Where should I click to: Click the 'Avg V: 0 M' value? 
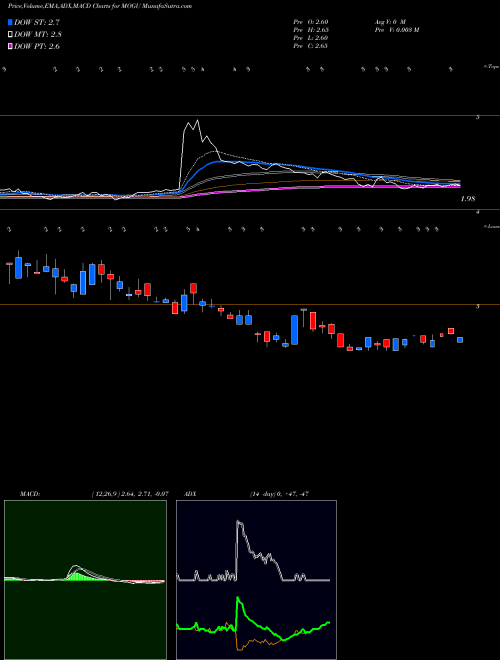point(389,21)
